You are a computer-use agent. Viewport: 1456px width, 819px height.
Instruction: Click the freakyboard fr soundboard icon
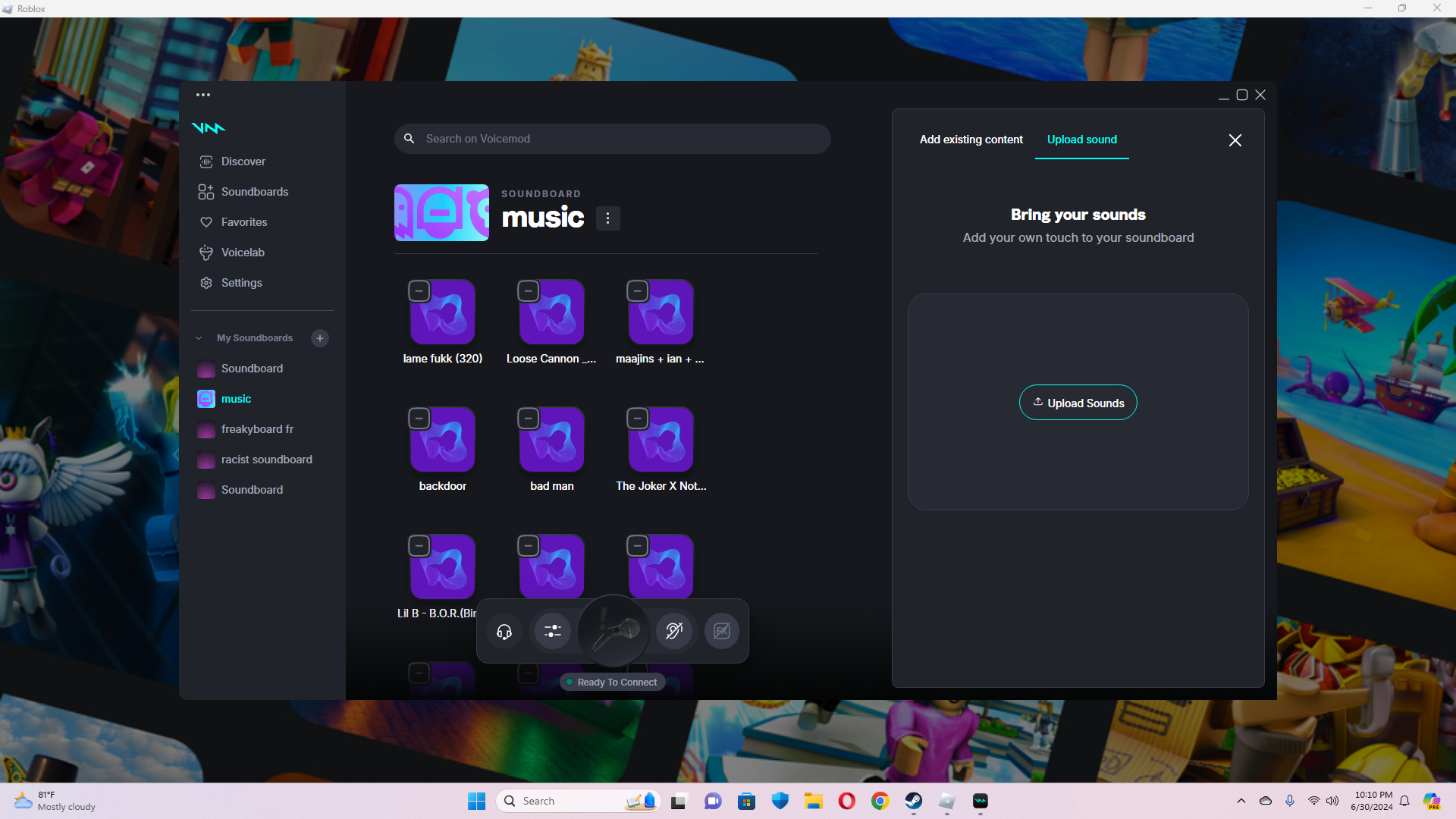(206, 429)
